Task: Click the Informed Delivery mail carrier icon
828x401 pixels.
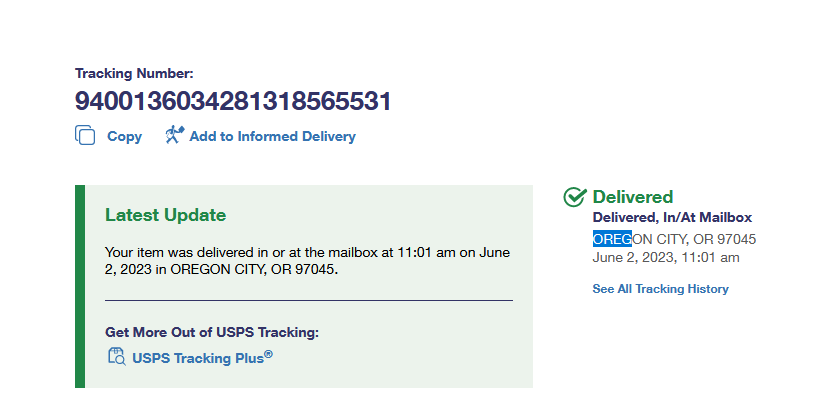Action: pos(175,136)
